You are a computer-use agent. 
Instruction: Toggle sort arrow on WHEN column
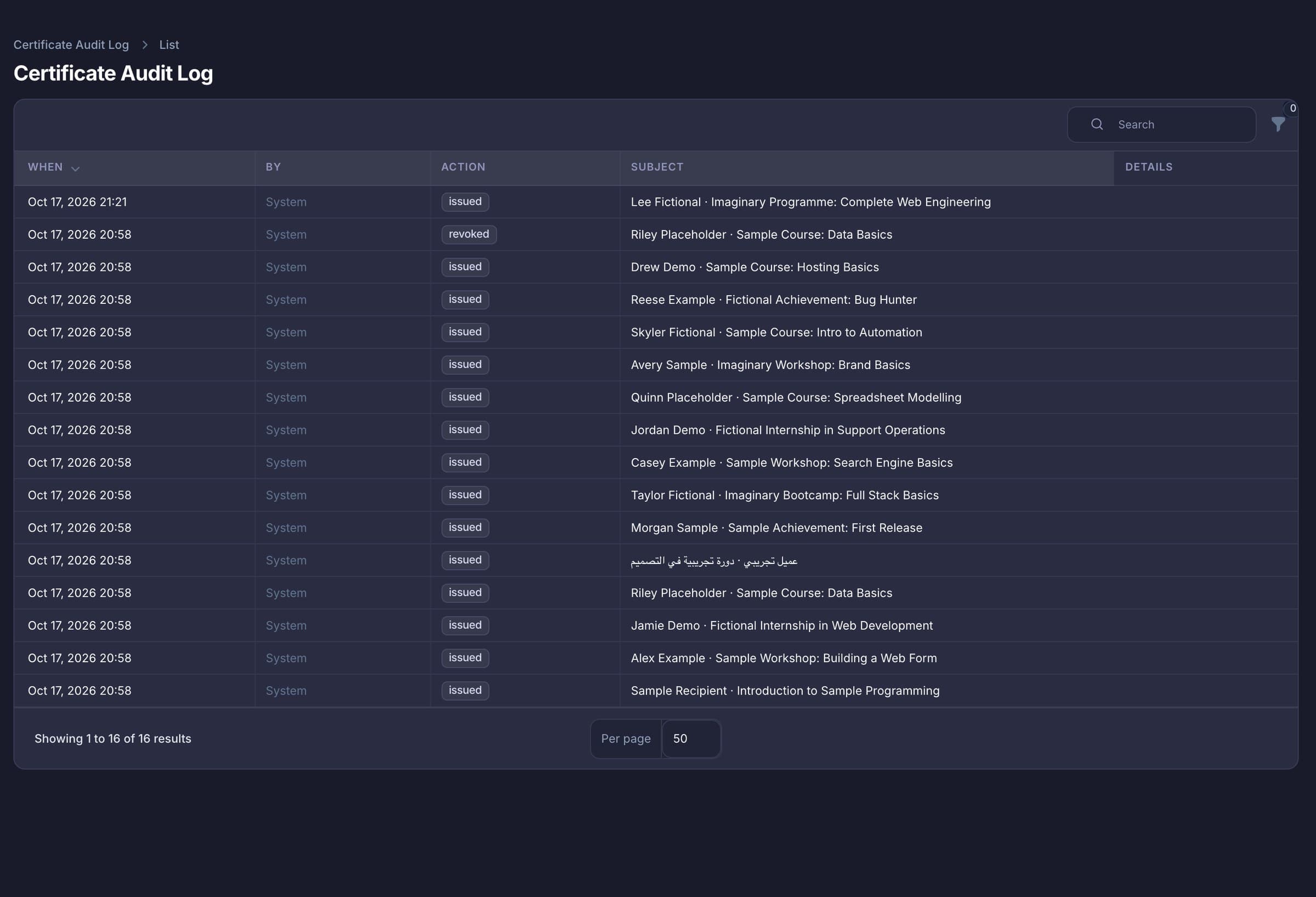[x=75, y=168]
